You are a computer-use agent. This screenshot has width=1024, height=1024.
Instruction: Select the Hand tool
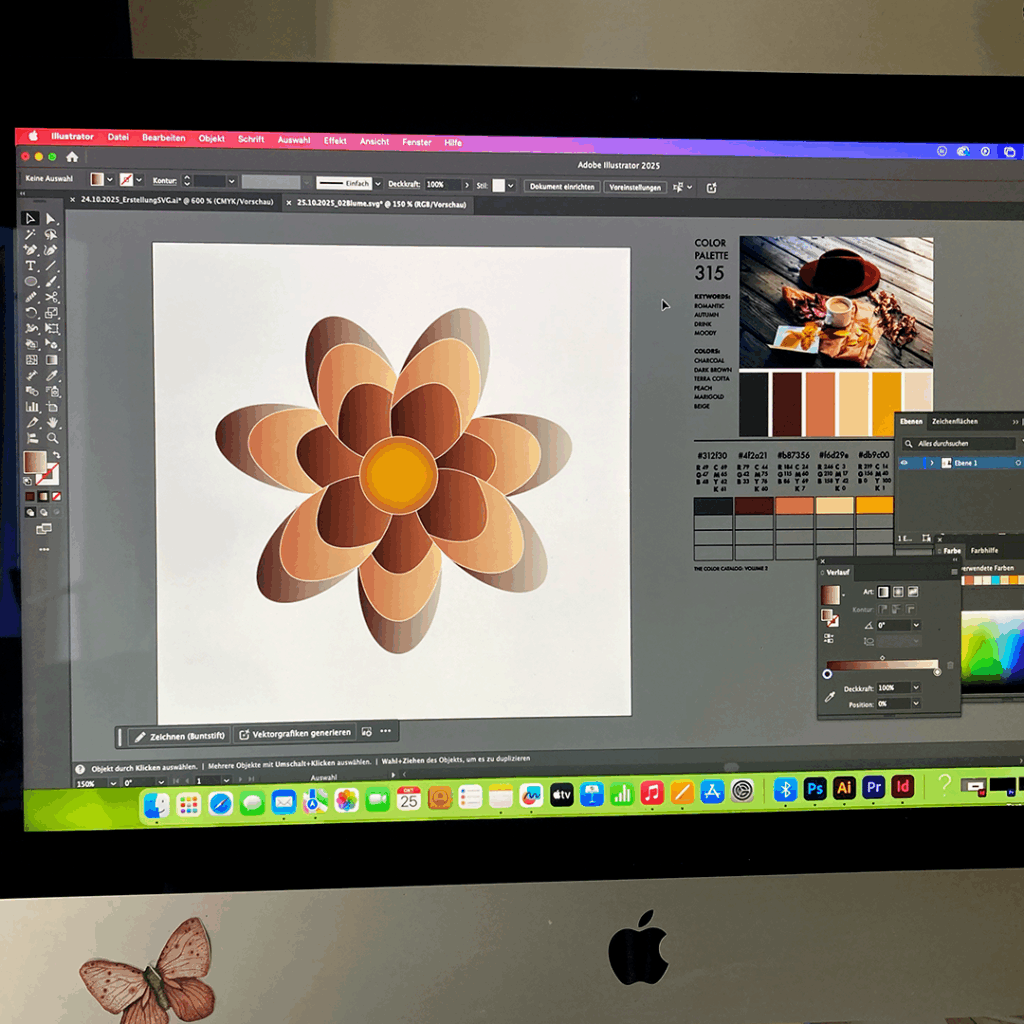click(52, 422)
